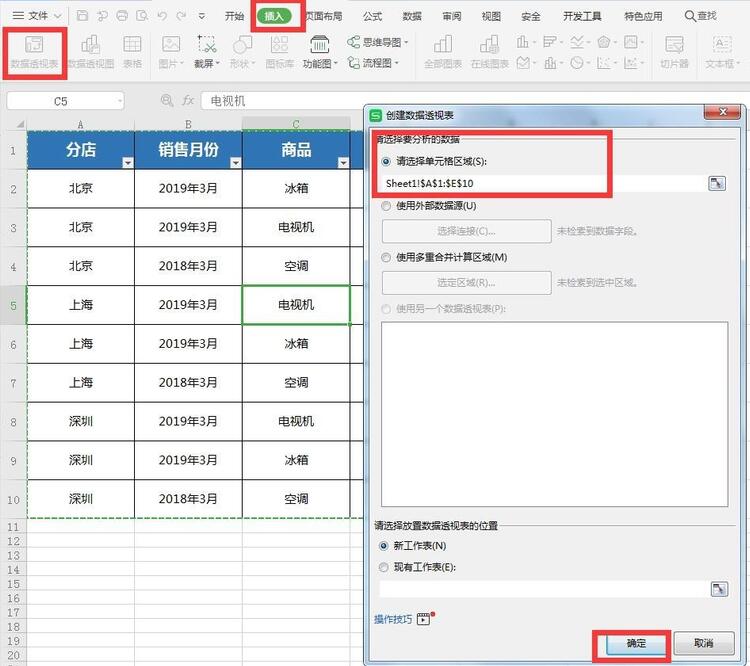The height and width of the screenshot is (666, 750).
Task: Choose 新工作表 radio option
Action: [384, 545]
